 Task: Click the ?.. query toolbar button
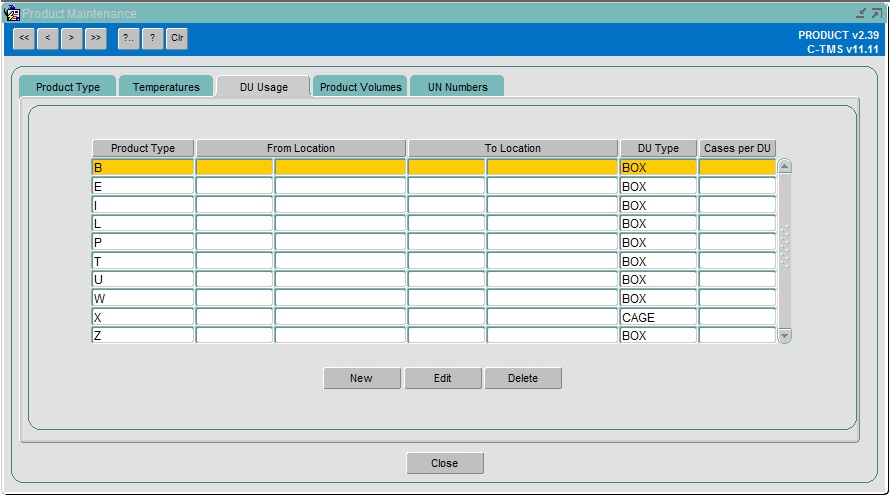pos(129,39)
